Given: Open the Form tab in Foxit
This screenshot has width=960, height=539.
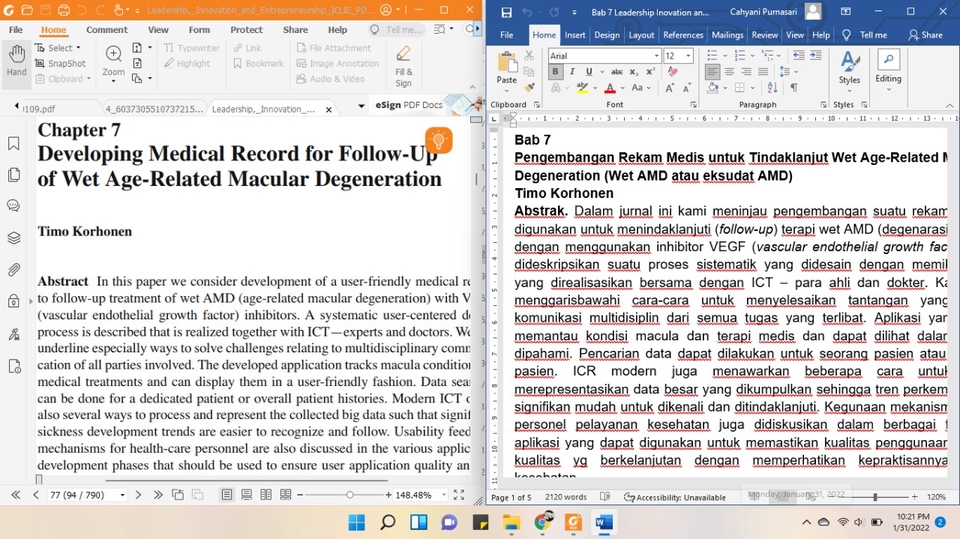Looking at the screenshot, I should (x=199, y=29).
